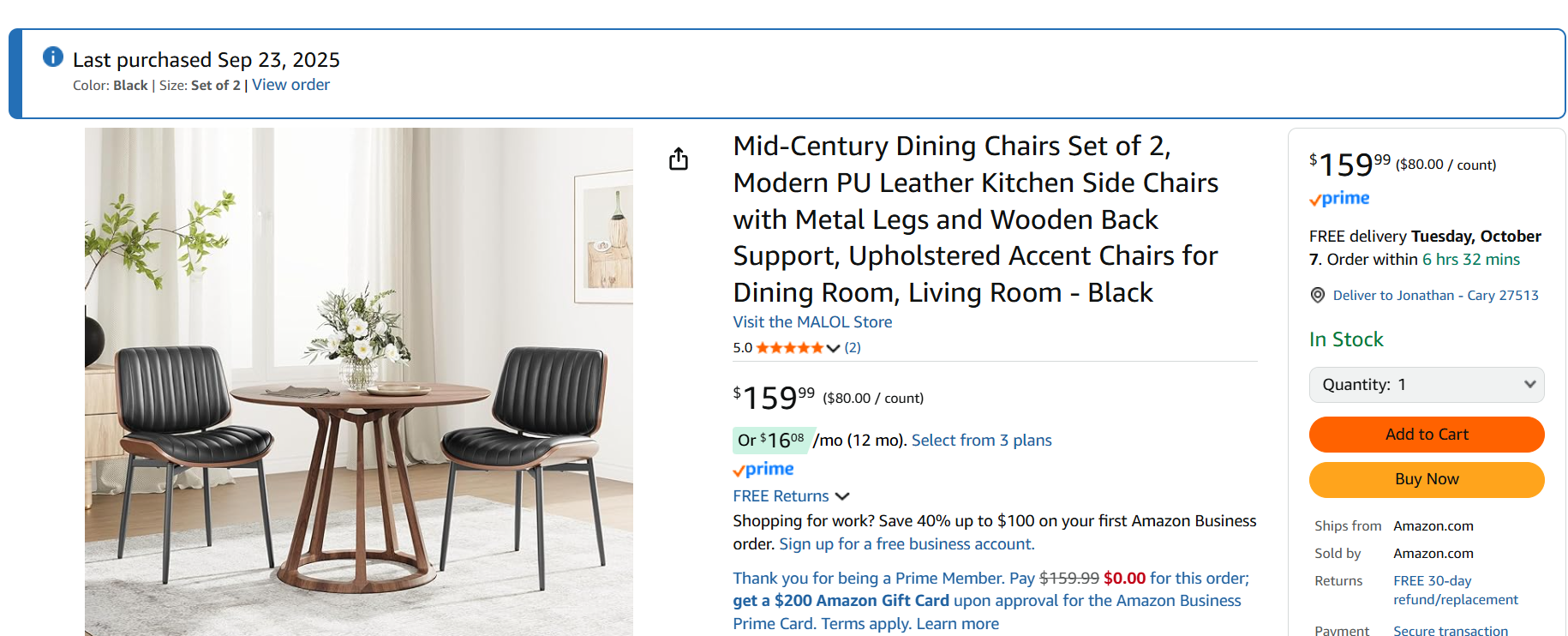
Task: Select from 3 plans link
Action: (981, 441)
